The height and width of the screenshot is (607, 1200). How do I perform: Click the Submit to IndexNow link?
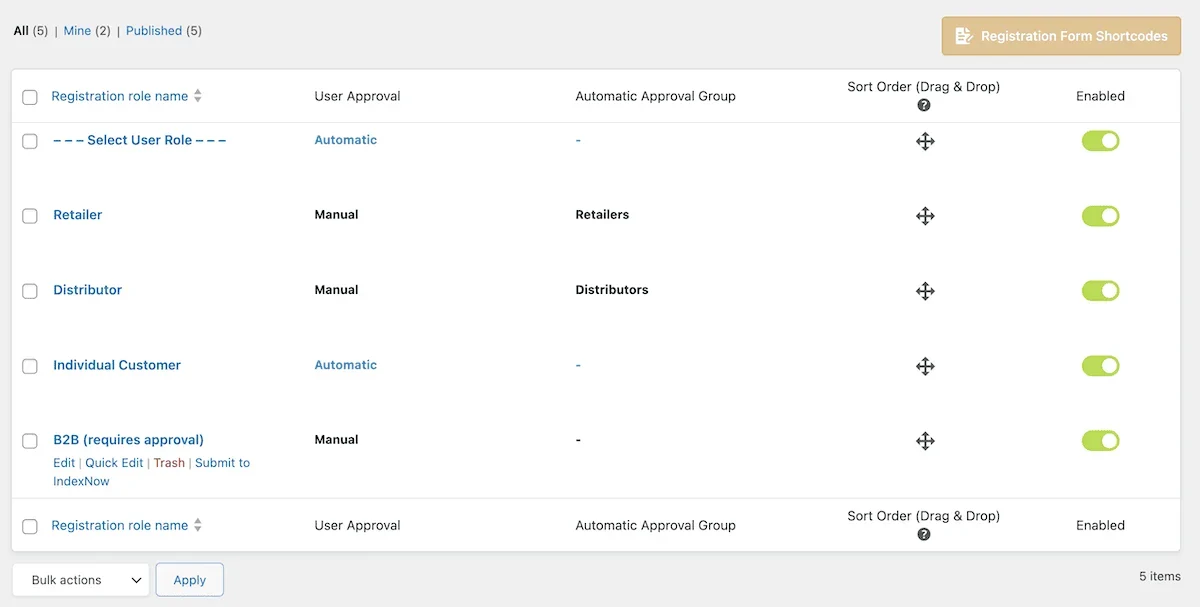(x=221, y=462)
